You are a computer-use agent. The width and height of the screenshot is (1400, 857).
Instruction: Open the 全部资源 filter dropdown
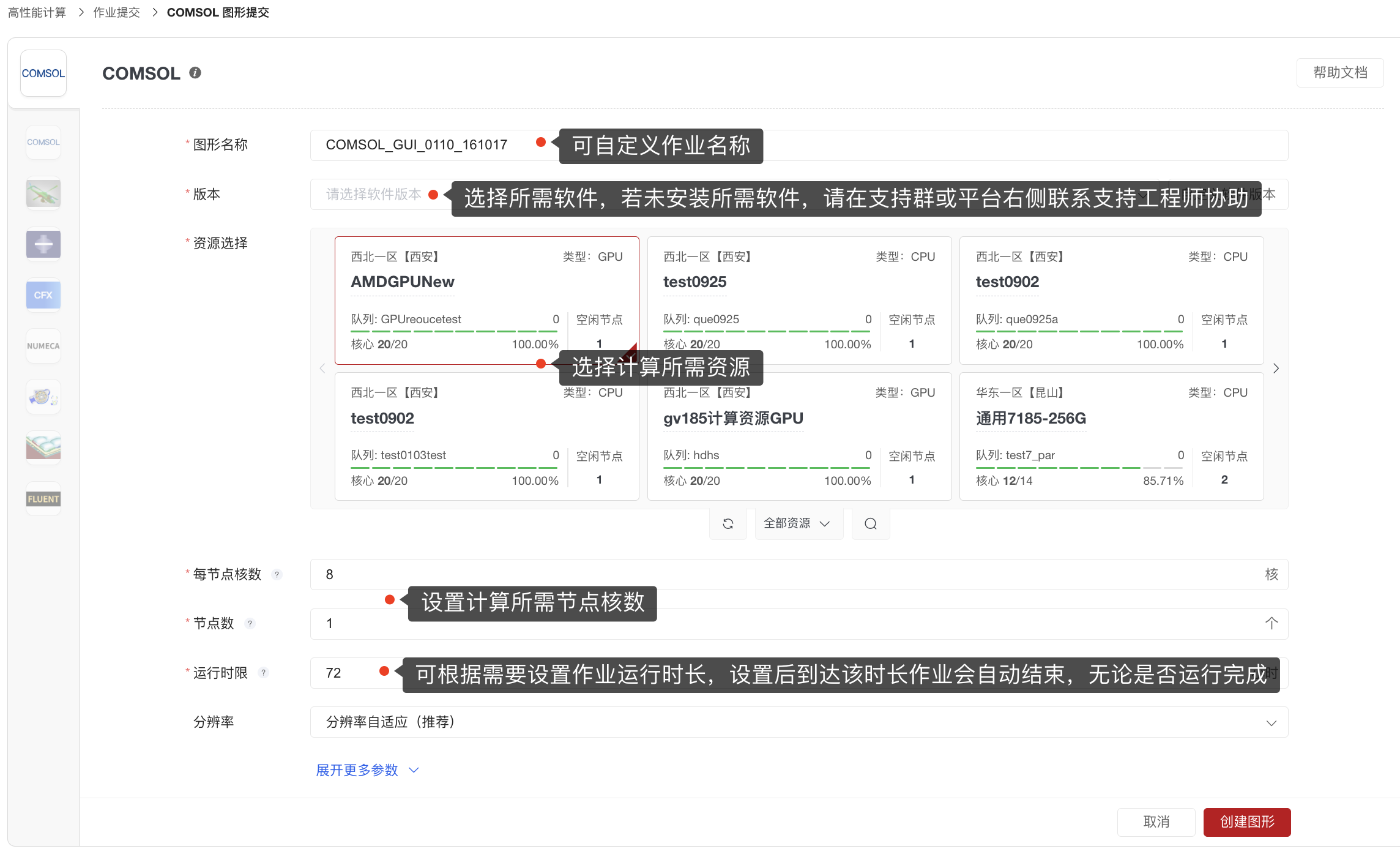pyautogui.click(x=797, y=524)
